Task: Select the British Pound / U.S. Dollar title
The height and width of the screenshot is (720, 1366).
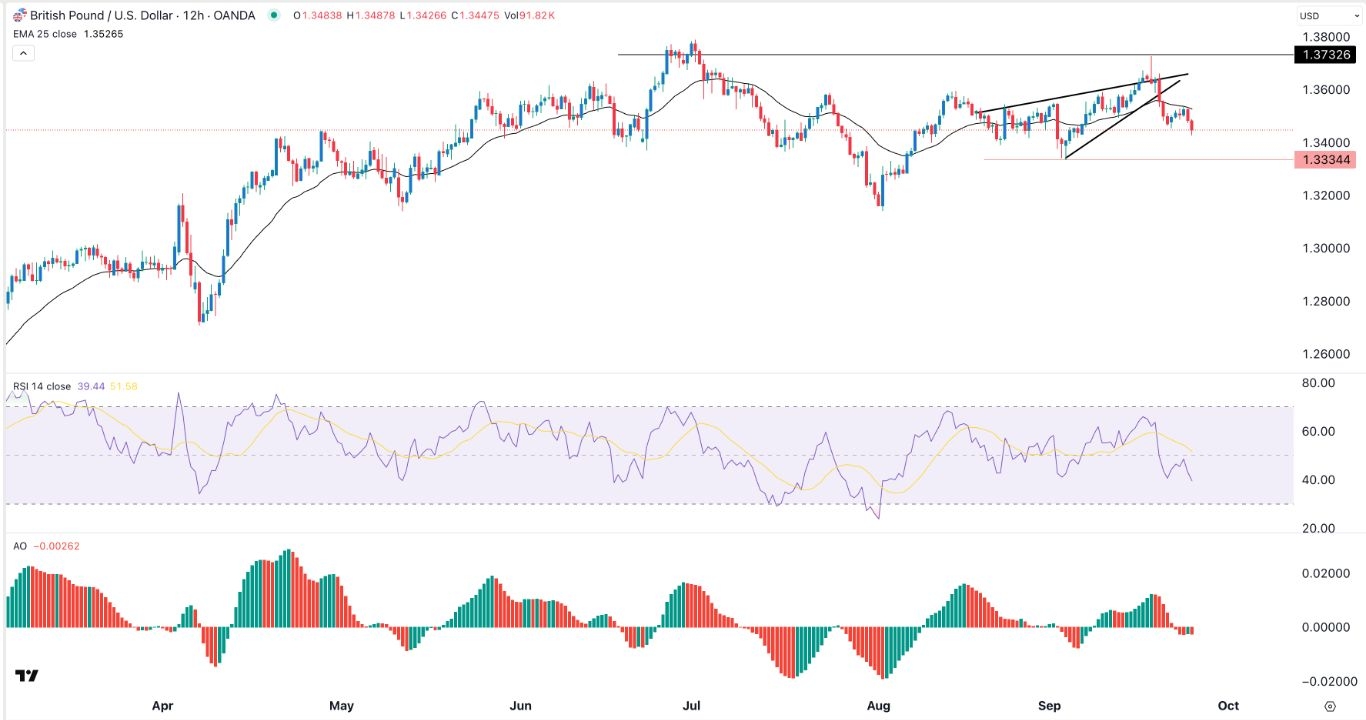Action: coord(100,14)
